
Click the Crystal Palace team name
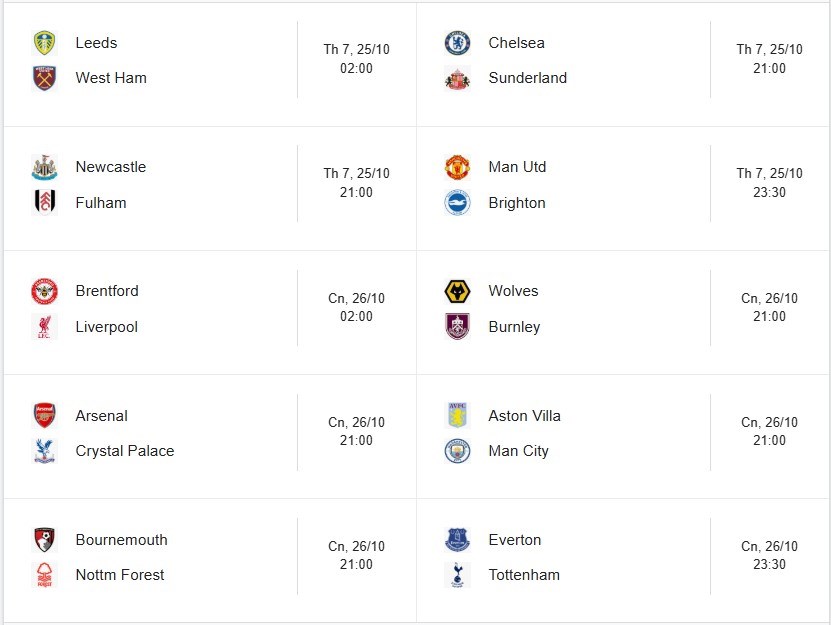pos(124,451)
